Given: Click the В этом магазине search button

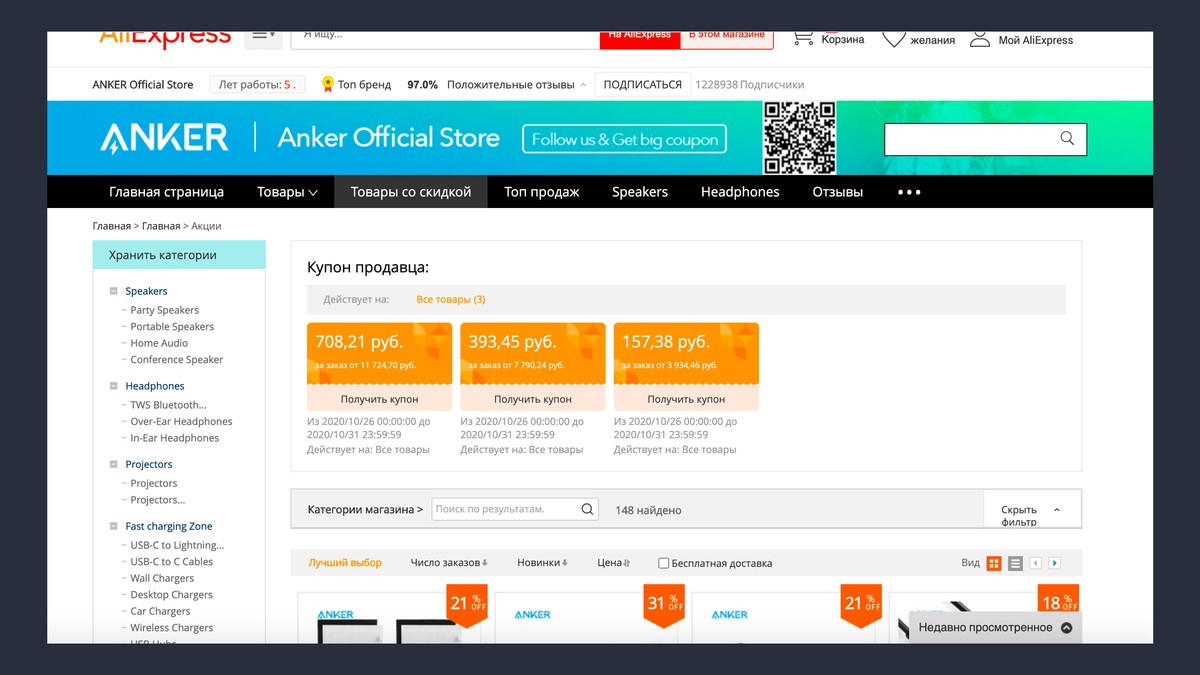Looking at the screenshot, I should 727,38.
